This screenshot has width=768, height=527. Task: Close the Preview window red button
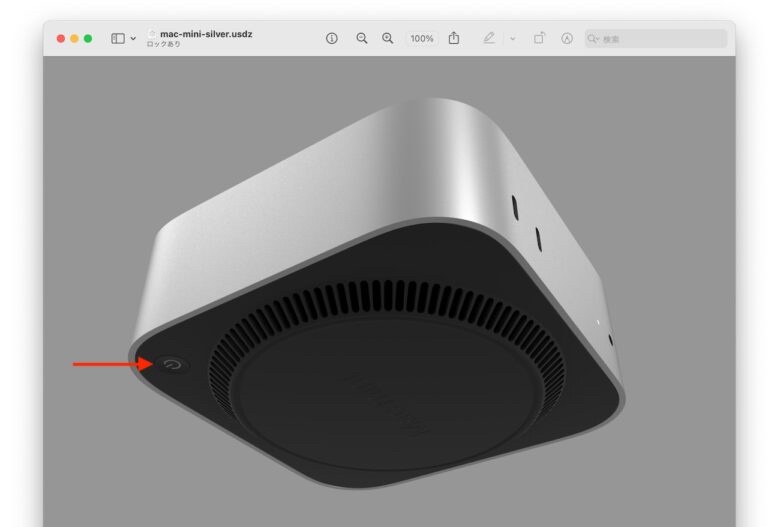click(61, 38)
